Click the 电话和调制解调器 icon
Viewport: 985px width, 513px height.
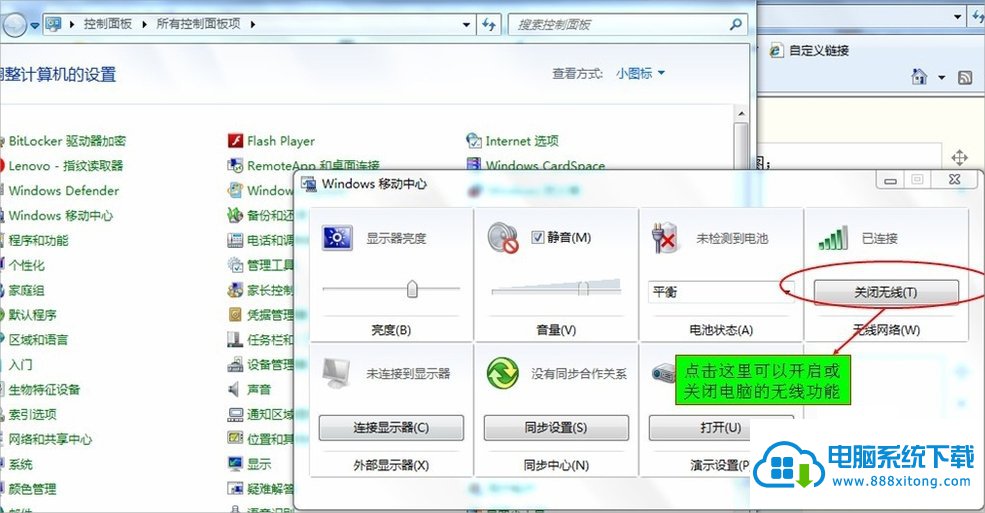235,240
